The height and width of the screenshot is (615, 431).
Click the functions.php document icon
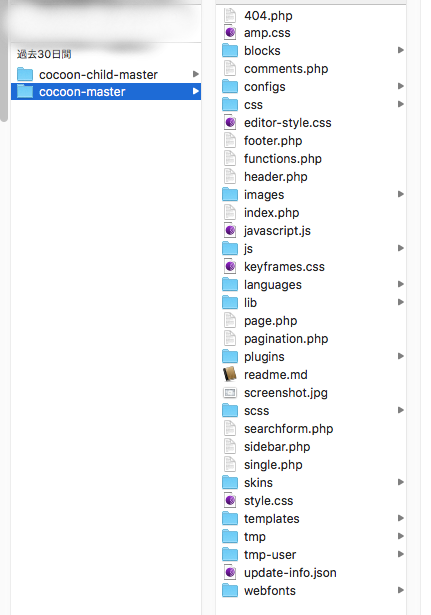tap(230, 158)
